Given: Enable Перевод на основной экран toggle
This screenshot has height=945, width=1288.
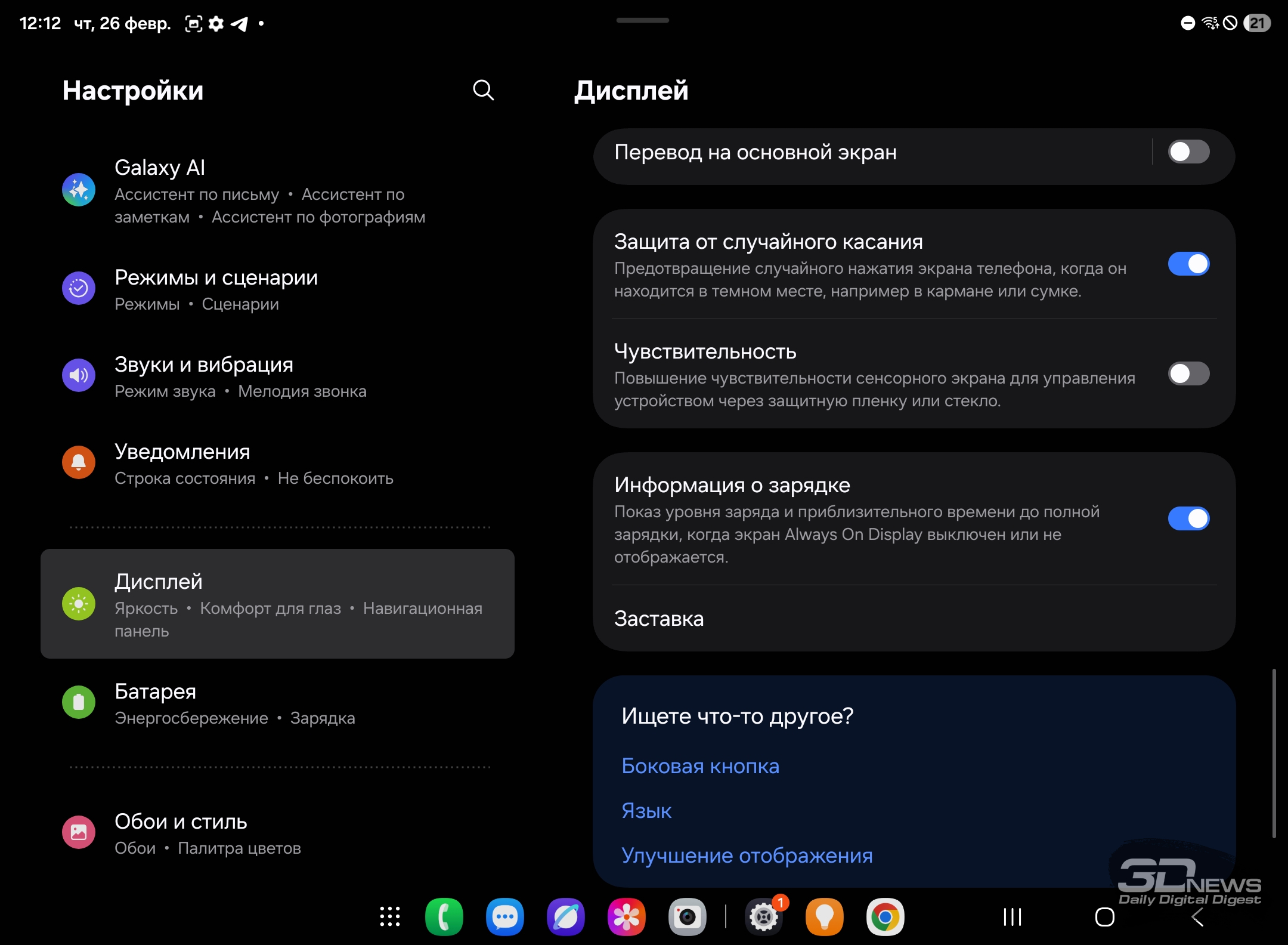Looking at the screenshot, I should [x=1188, y=152].
